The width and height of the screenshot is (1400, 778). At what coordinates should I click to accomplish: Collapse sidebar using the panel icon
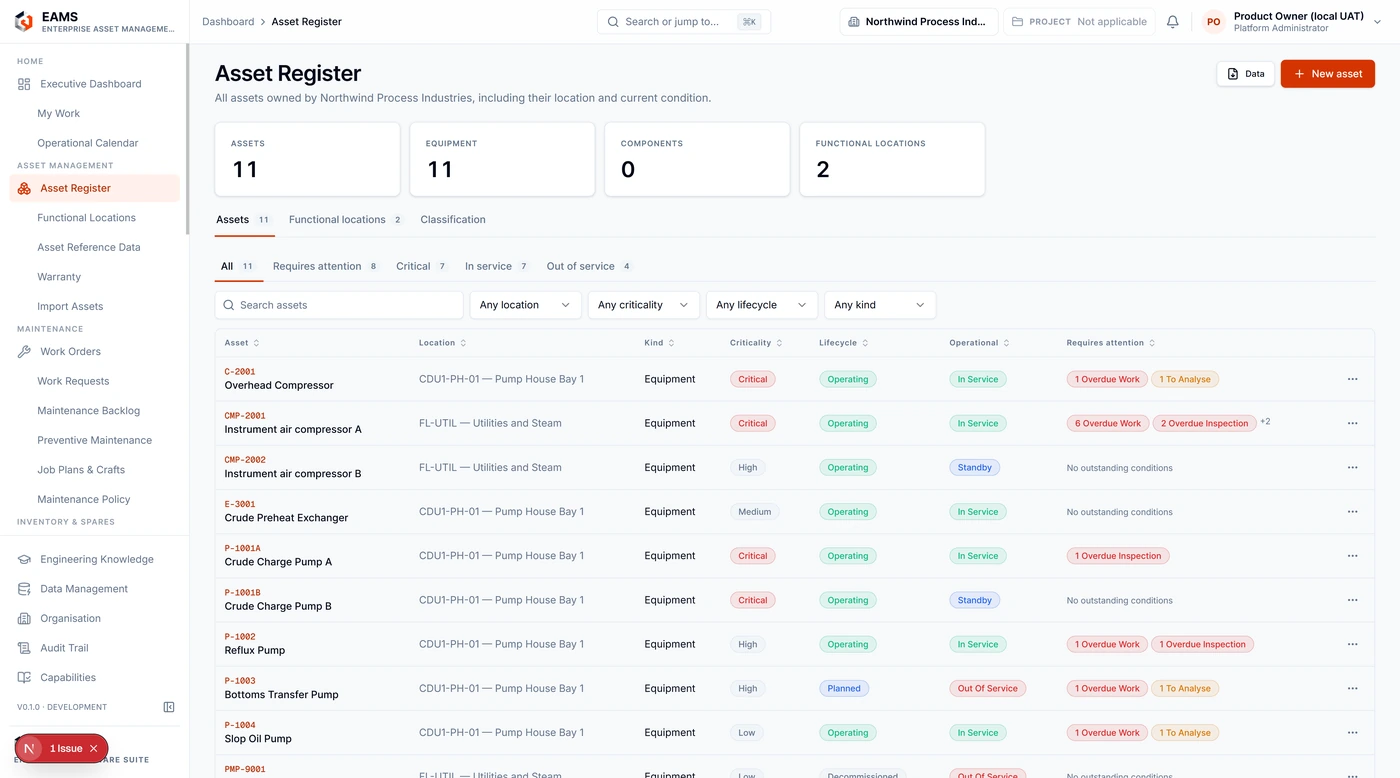169,707
